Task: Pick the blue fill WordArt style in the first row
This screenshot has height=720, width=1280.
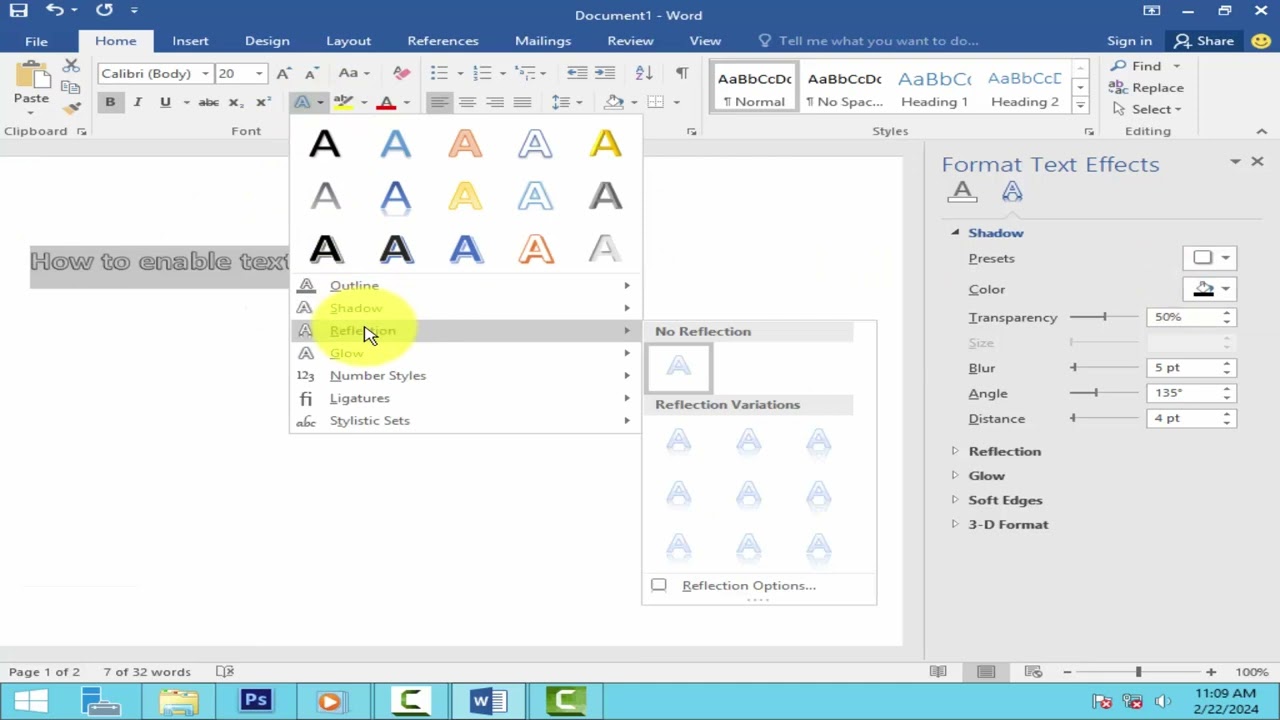Action: (395, 144)
